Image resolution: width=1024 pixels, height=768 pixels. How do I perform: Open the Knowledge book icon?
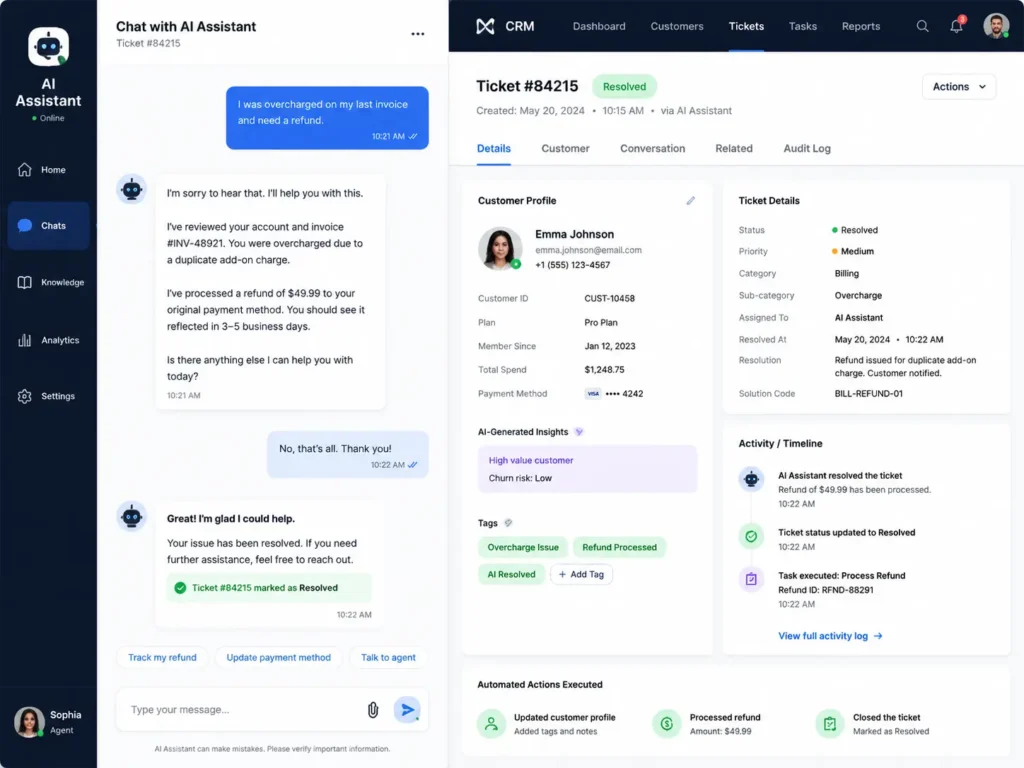24,283
